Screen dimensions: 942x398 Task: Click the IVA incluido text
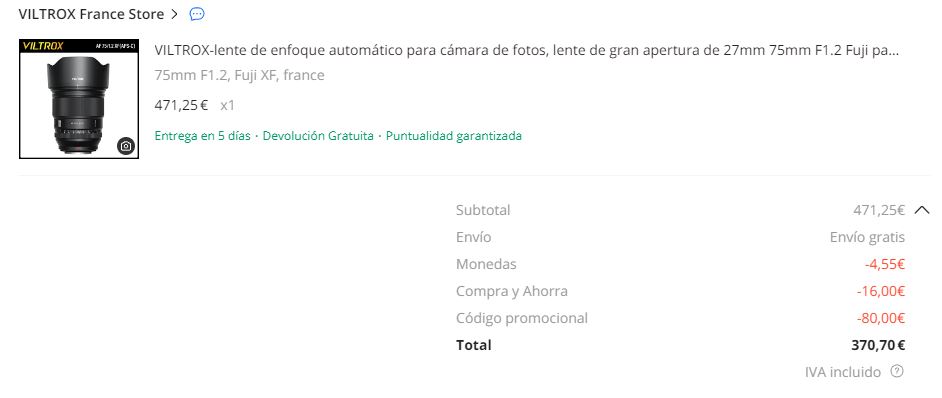pos(843,372)
